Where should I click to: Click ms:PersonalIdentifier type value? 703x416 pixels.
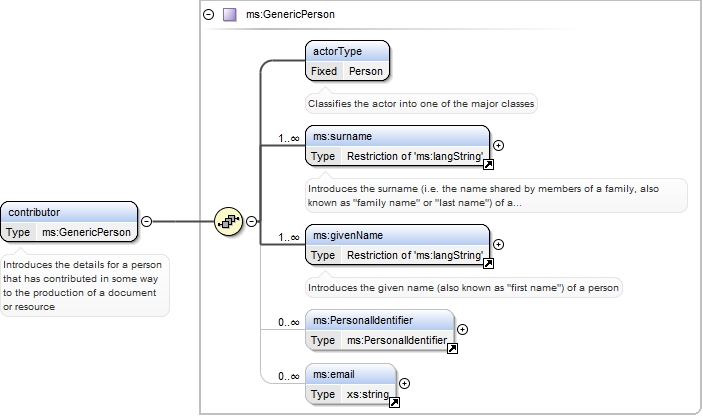click(397, 341)
